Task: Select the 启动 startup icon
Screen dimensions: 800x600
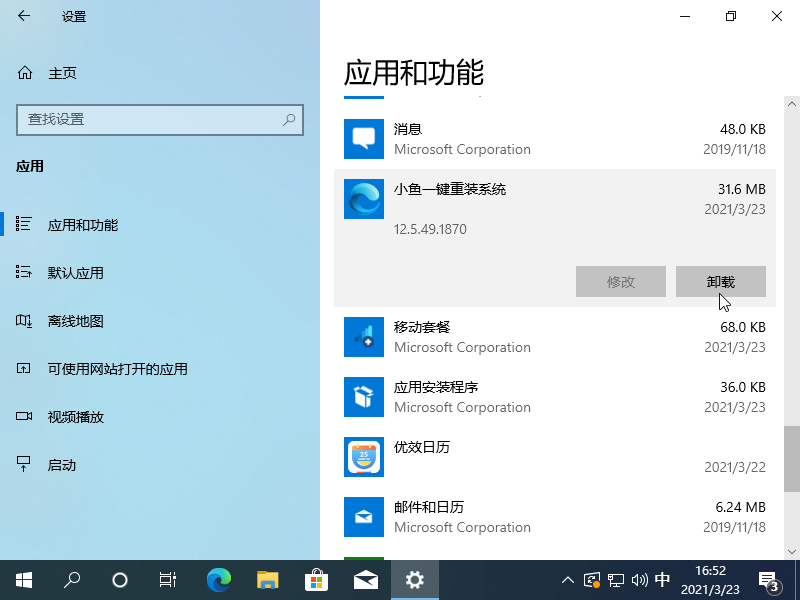Action: point(23,464)
